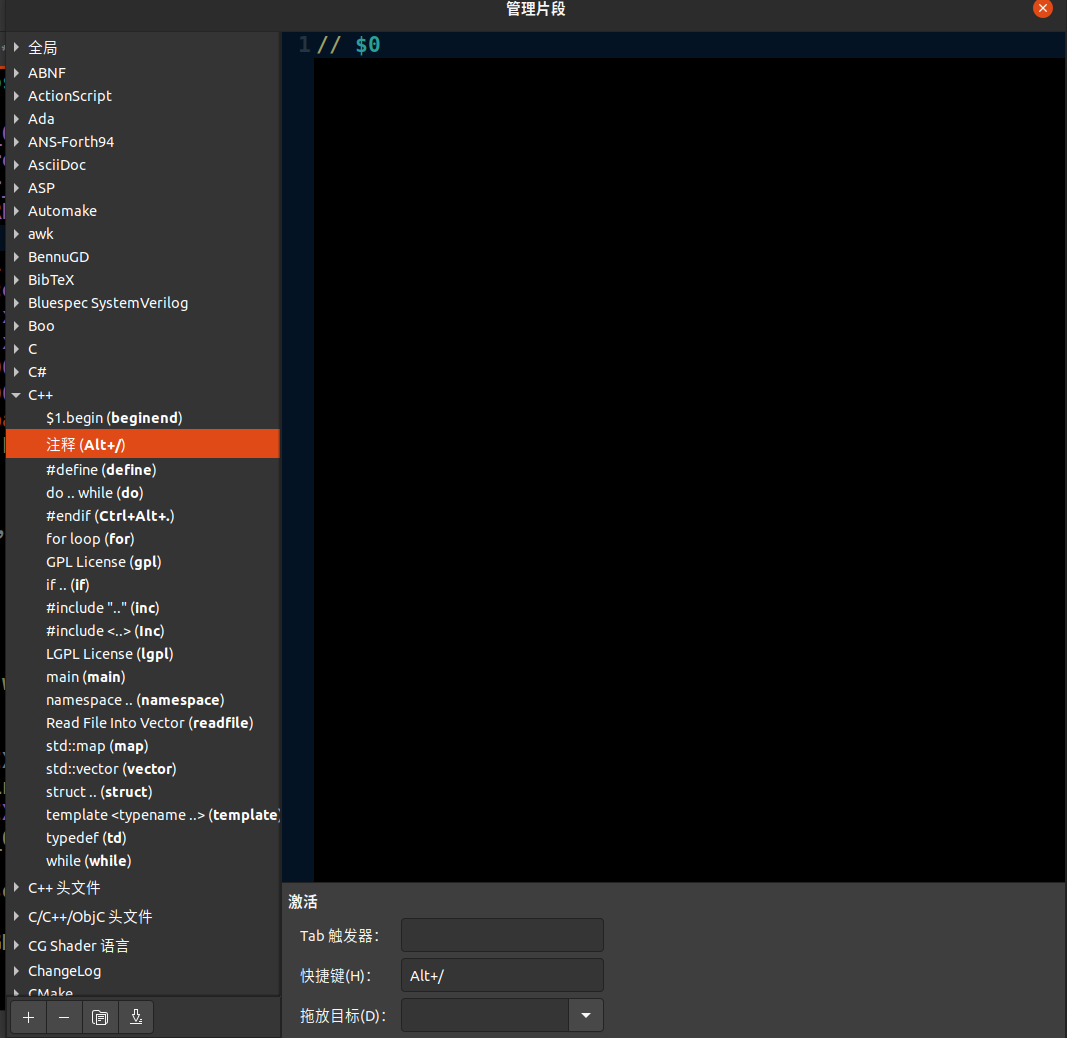Expand the ASP node
The height and width of the screenshot is (1038, 1067).
pos(16,188)
